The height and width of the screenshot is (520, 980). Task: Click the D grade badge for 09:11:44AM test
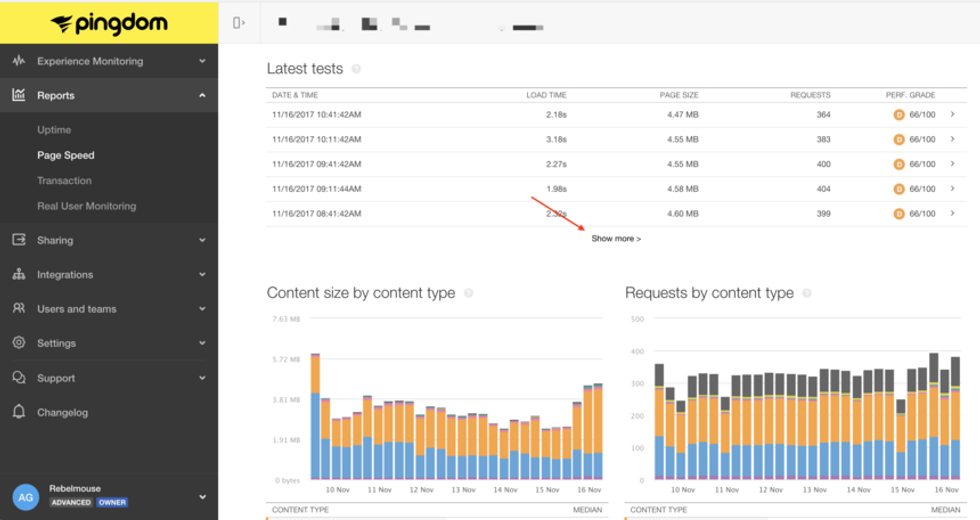(x=898, y=189)
